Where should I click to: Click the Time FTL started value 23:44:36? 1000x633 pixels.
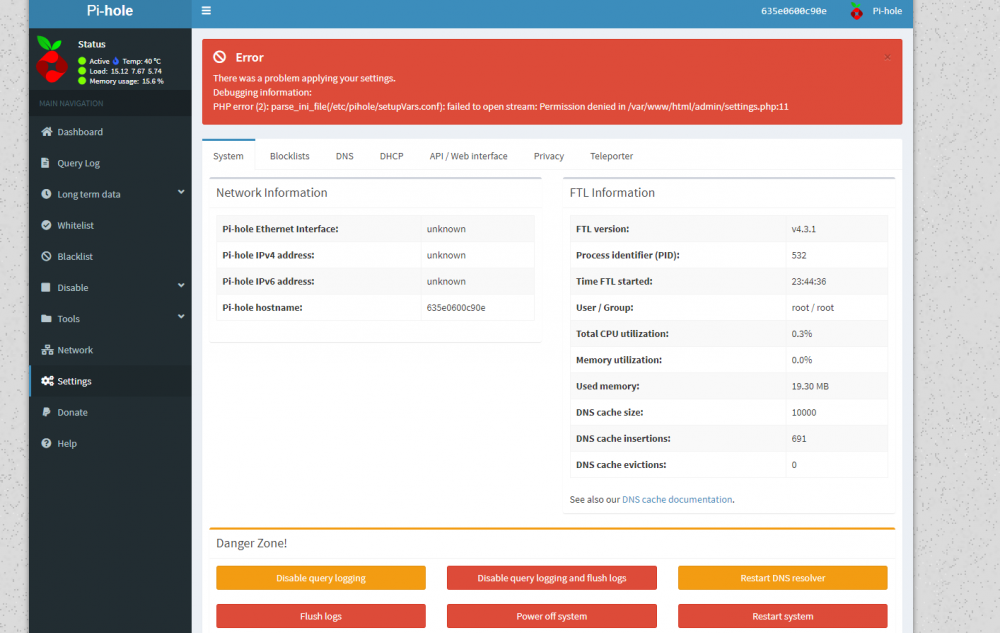point(809,281)
